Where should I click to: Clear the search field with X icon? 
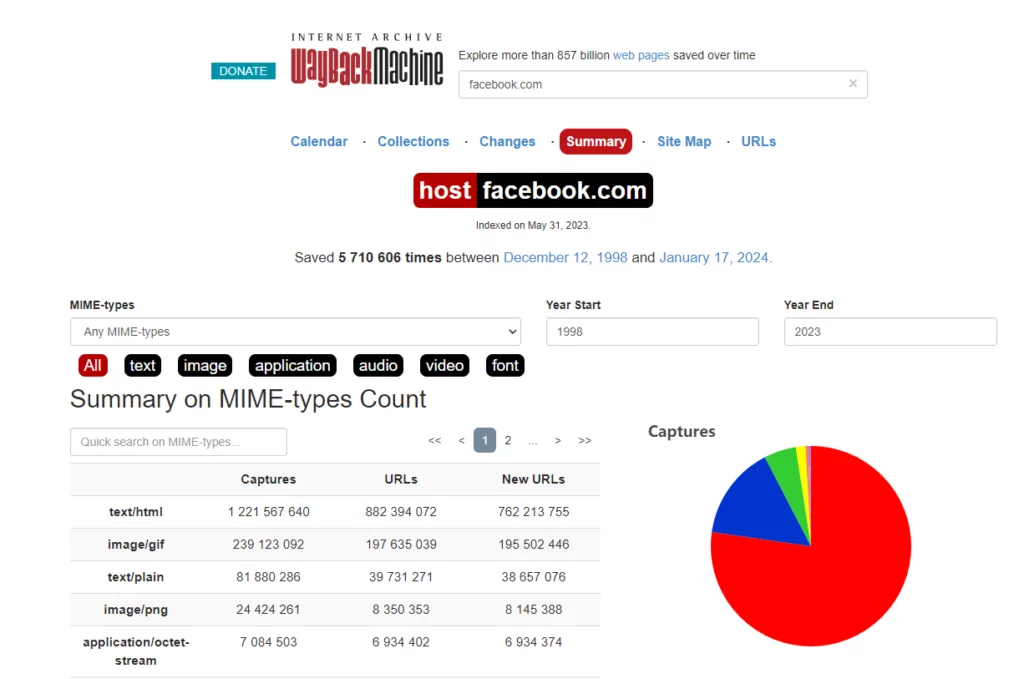coord(852,84)
